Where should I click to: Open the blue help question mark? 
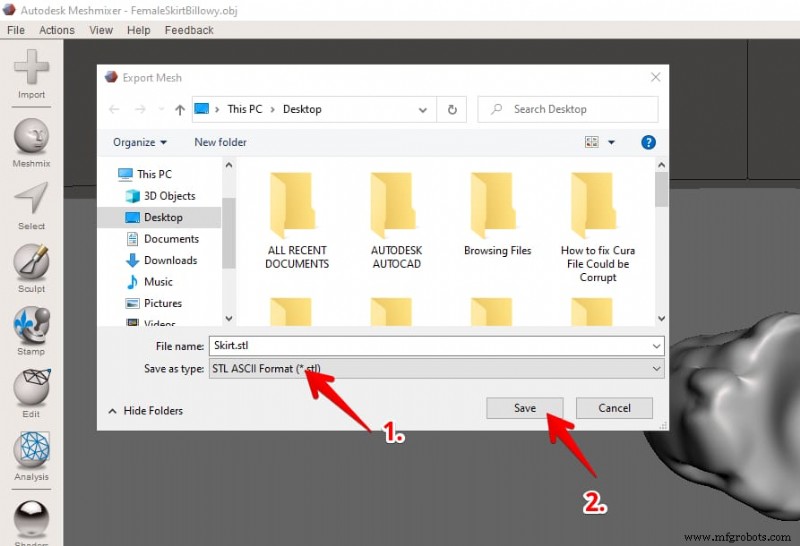point(648,142)
